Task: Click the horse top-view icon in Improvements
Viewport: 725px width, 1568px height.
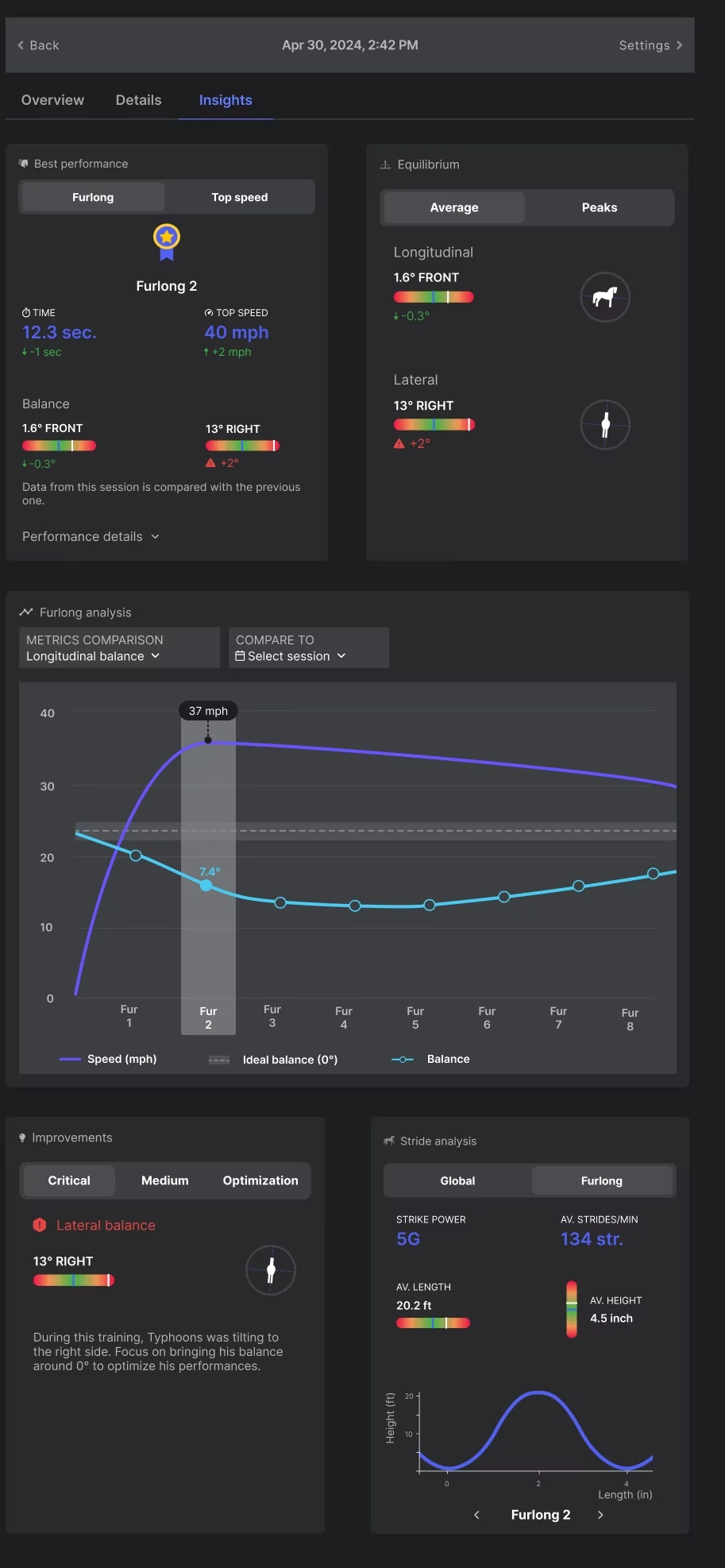Action: pos(271,1269)
